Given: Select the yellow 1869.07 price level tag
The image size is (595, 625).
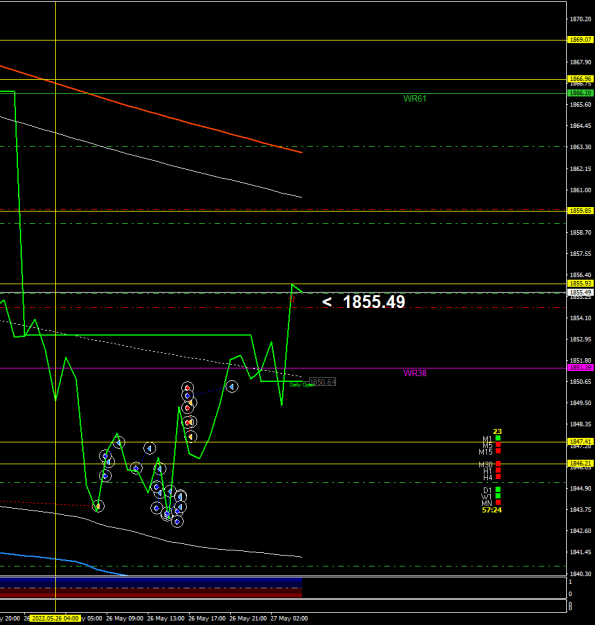Looking at the screenshot, I should click(580, 39).
